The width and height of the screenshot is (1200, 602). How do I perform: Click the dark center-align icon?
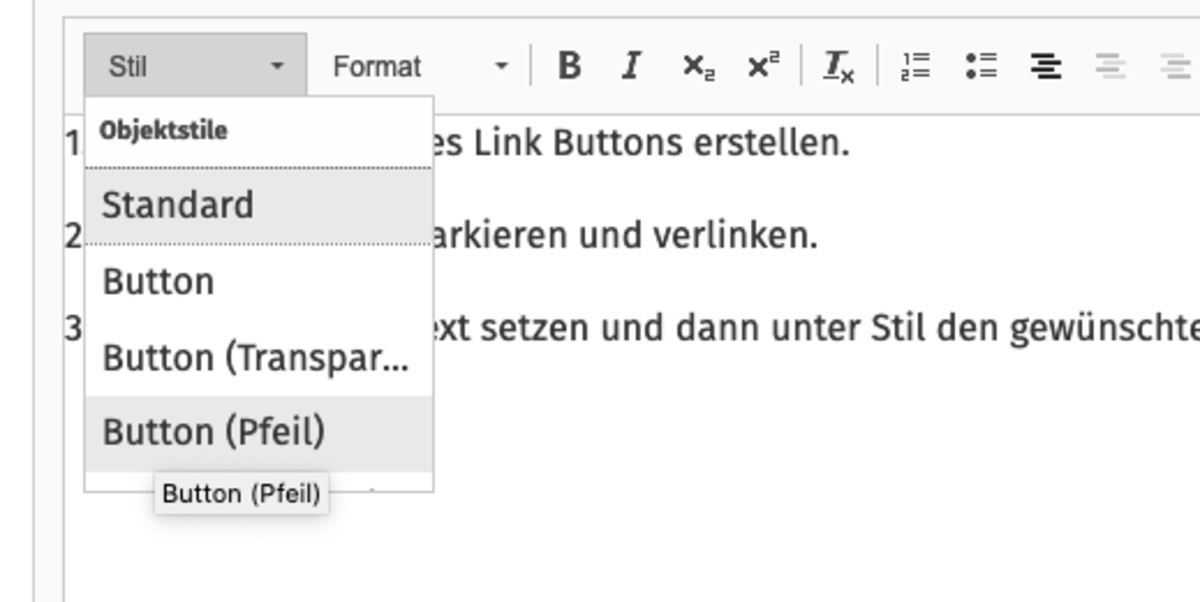pyautogui.click(x=1046, y=67)
